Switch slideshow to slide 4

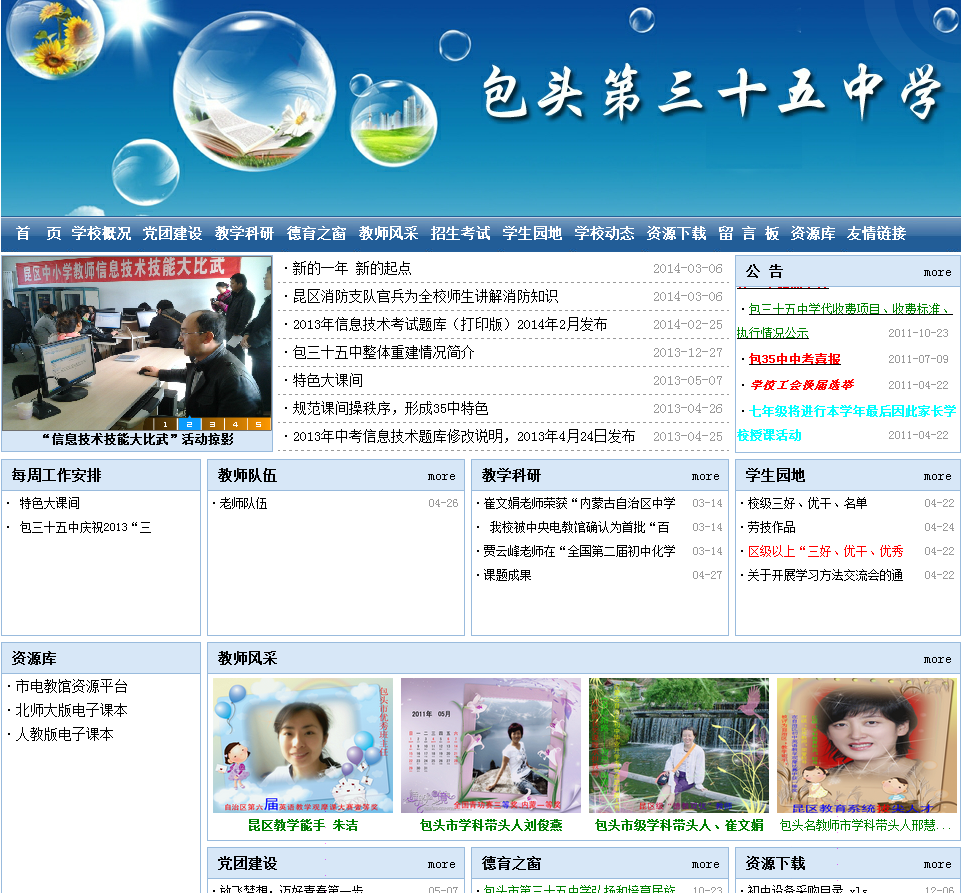[236, 424]
